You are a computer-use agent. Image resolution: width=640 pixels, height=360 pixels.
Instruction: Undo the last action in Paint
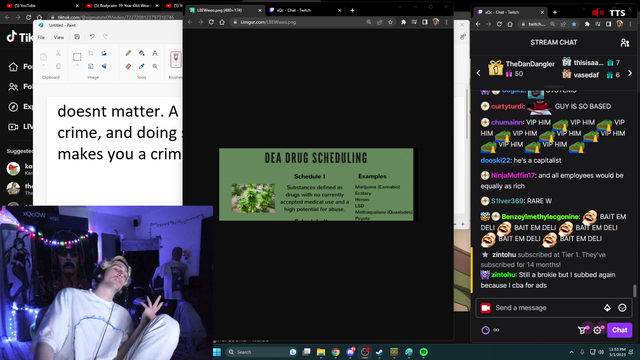coord(92,37)
